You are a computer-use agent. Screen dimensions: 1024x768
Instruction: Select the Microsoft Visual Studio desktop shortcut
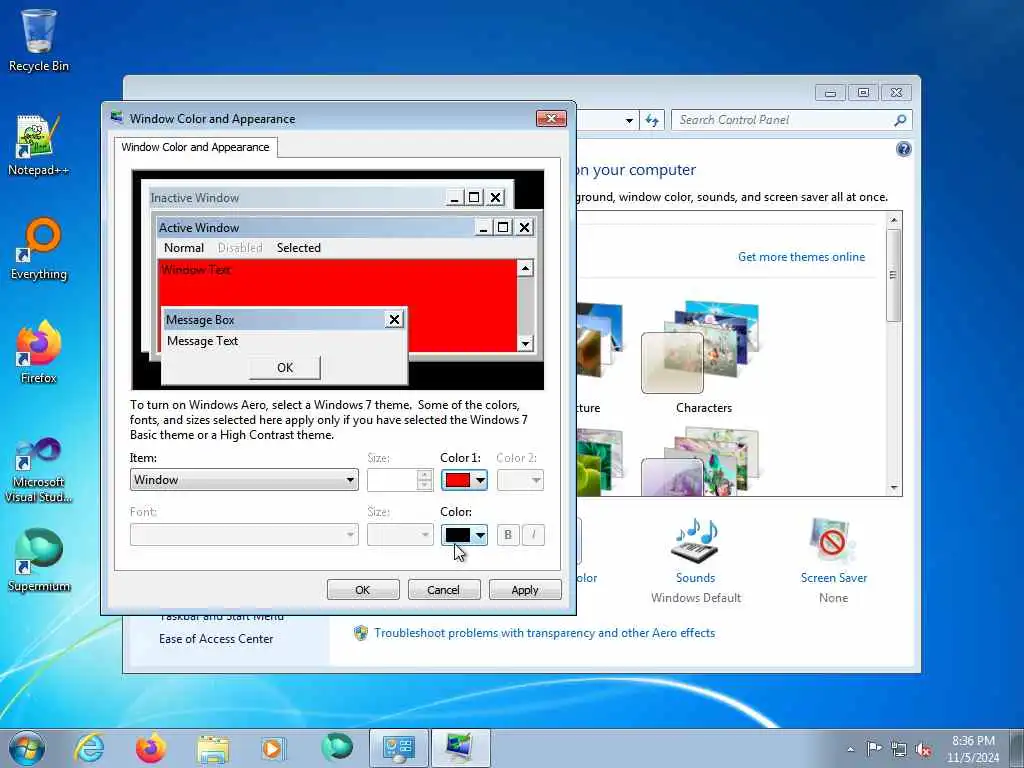pos(39,470)
